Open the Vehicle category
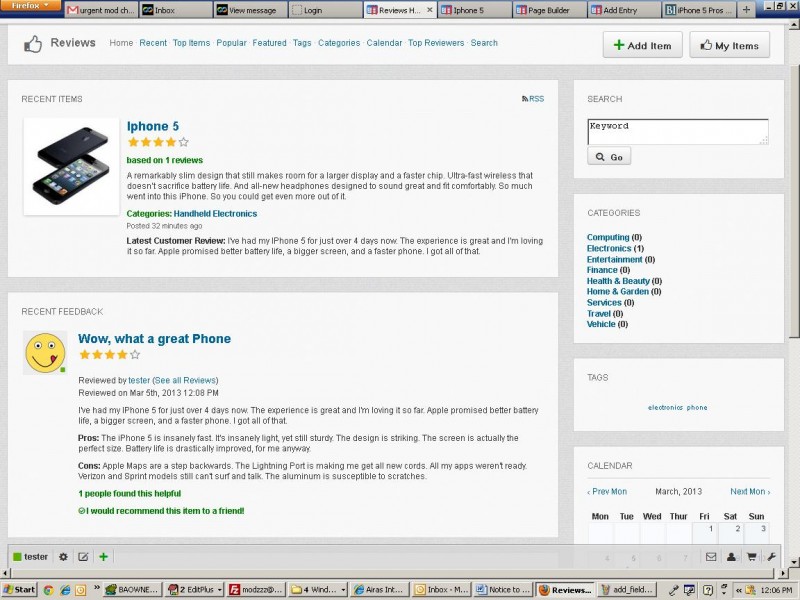 point(601,324)
